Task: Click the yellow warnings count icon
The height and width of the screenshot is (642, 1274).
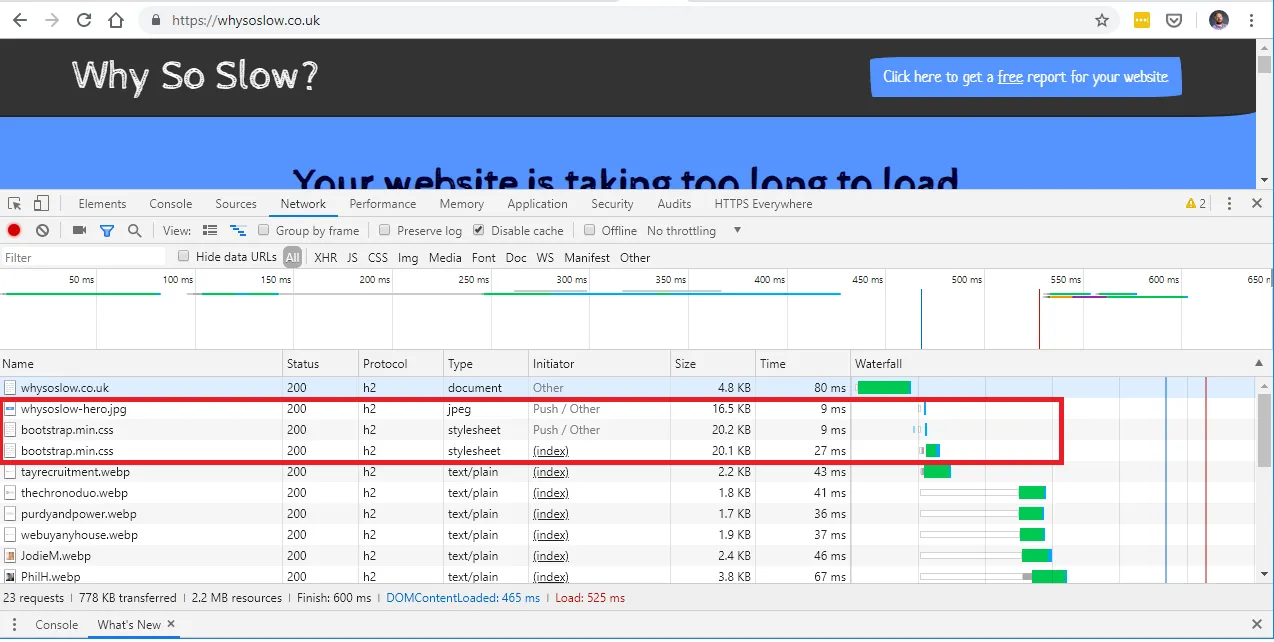Action: 1195,204
